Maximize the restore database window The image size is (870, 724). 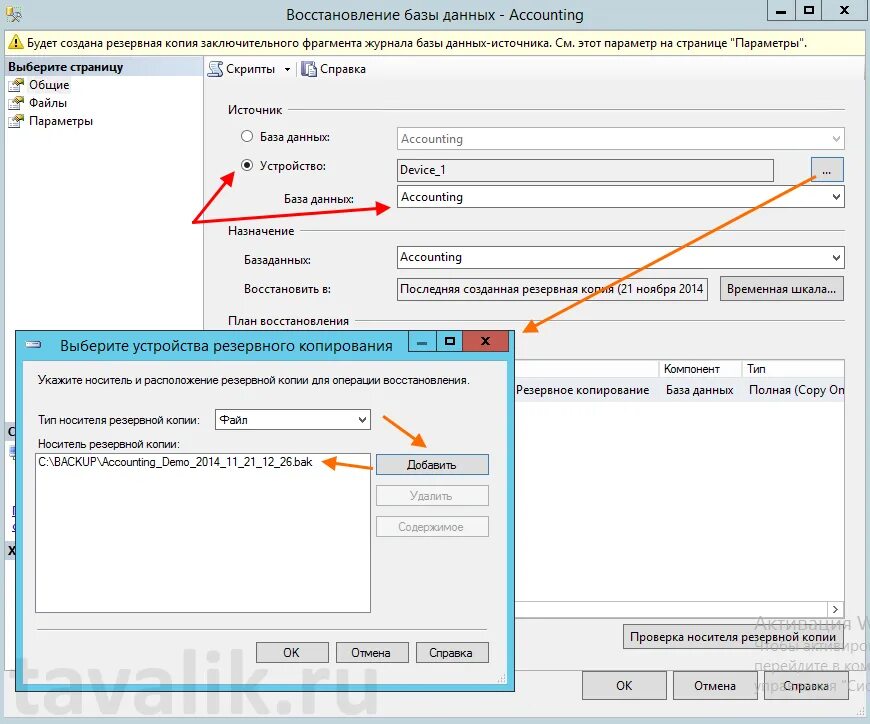[x=809, y=11]
